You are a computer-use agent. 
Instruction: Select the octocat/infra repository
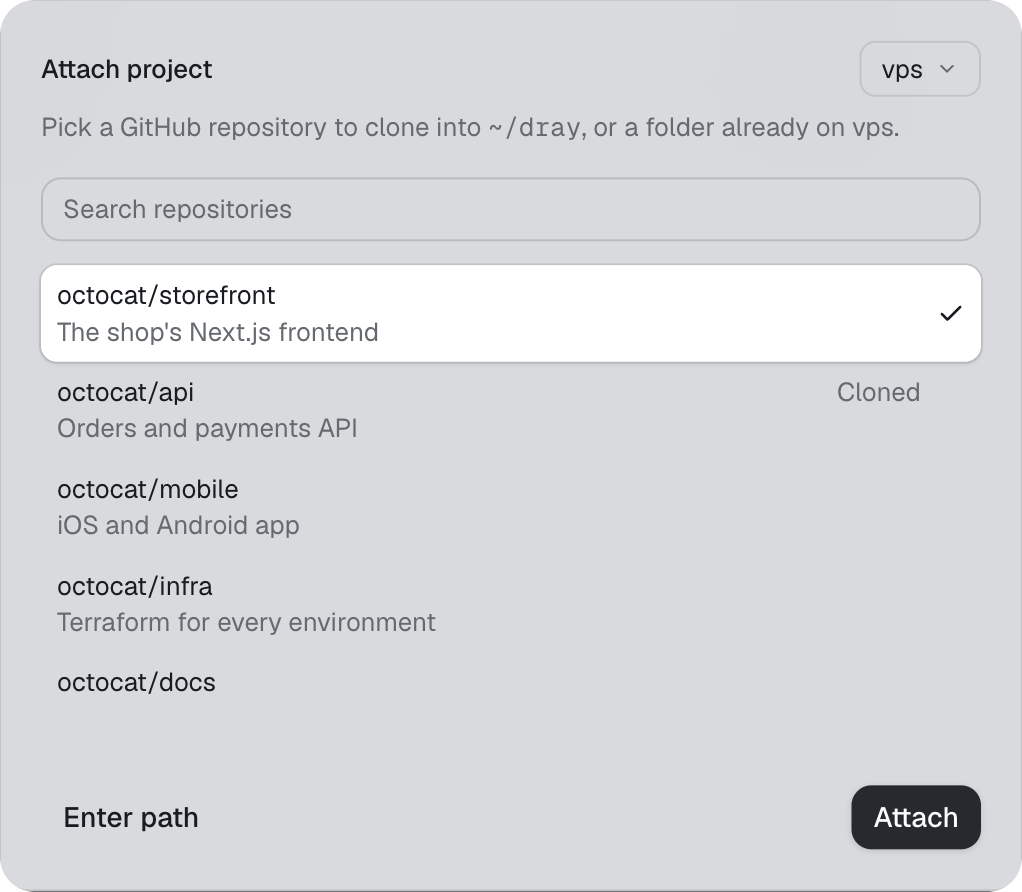tap(511, 605)
